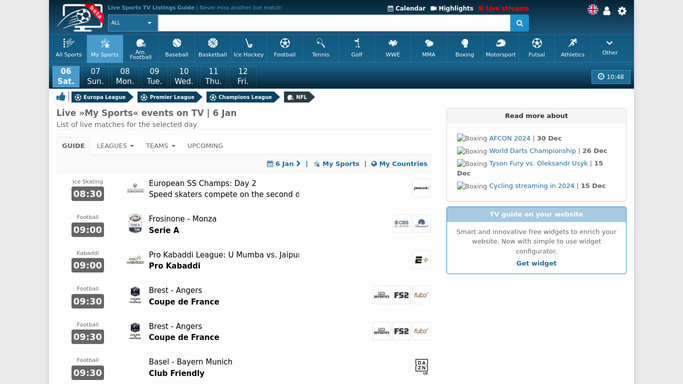Toggle the My Countries filter
This screenshot has height=384, width=683.
(x=399, y=164)
